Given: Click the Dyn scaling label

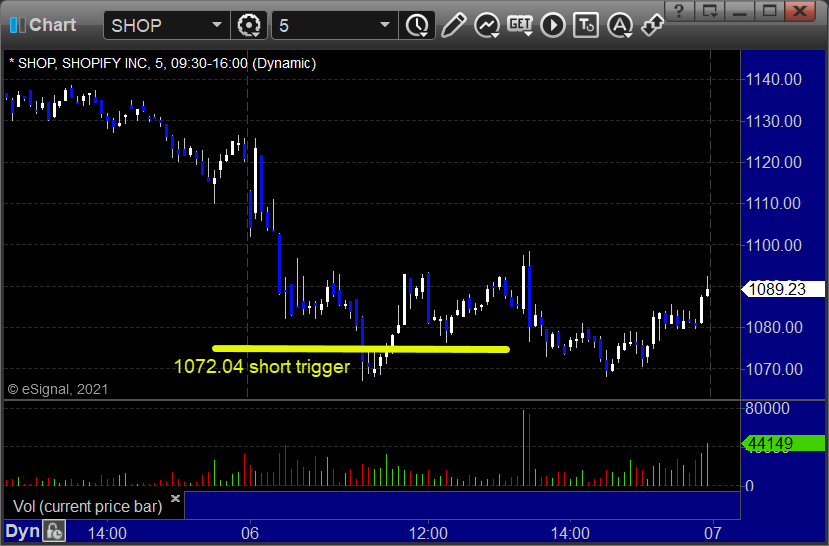Looking at the screenshot, I should (23, 531).
